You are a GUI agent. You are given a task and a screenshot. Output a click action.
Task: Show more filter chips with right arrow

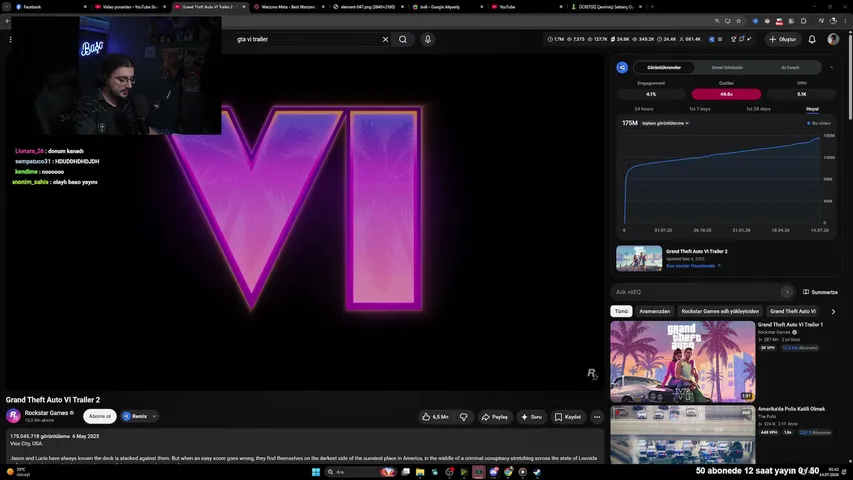click(x=833, y=311)
